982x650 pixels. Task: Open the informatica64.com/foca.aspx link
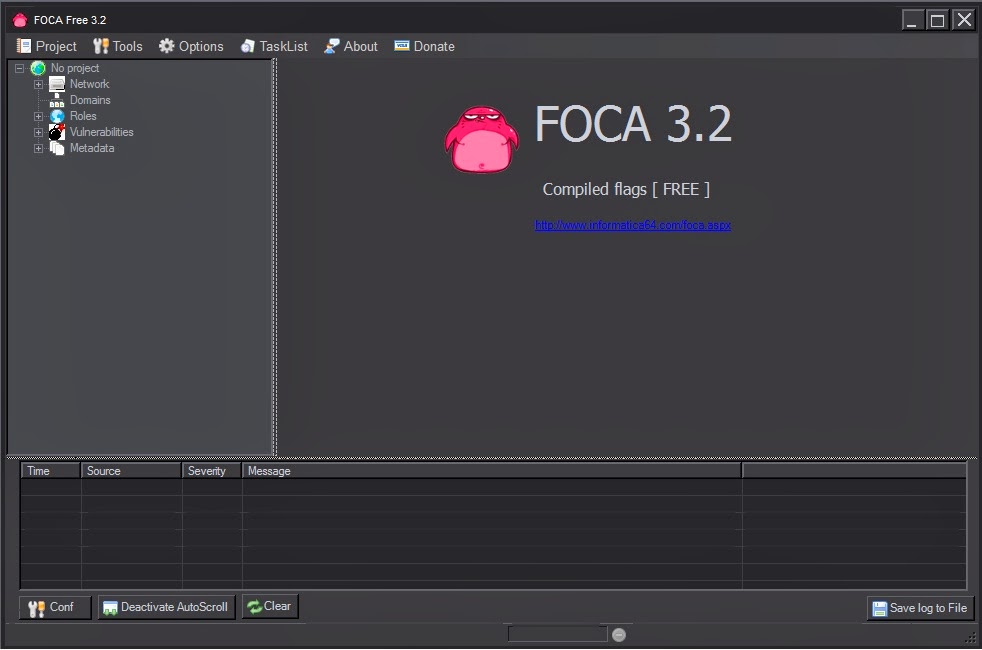point(633,225)
